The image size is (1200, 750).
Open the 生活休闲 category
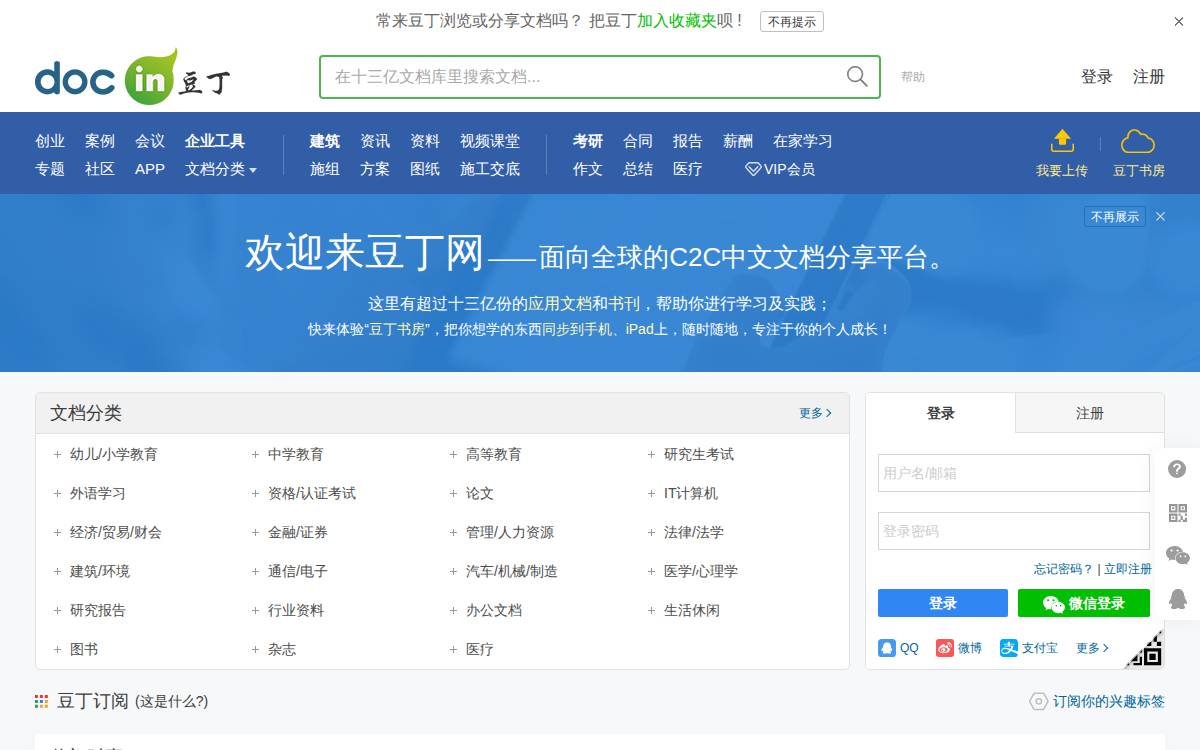pyautogui.click(x=692, y=611)
